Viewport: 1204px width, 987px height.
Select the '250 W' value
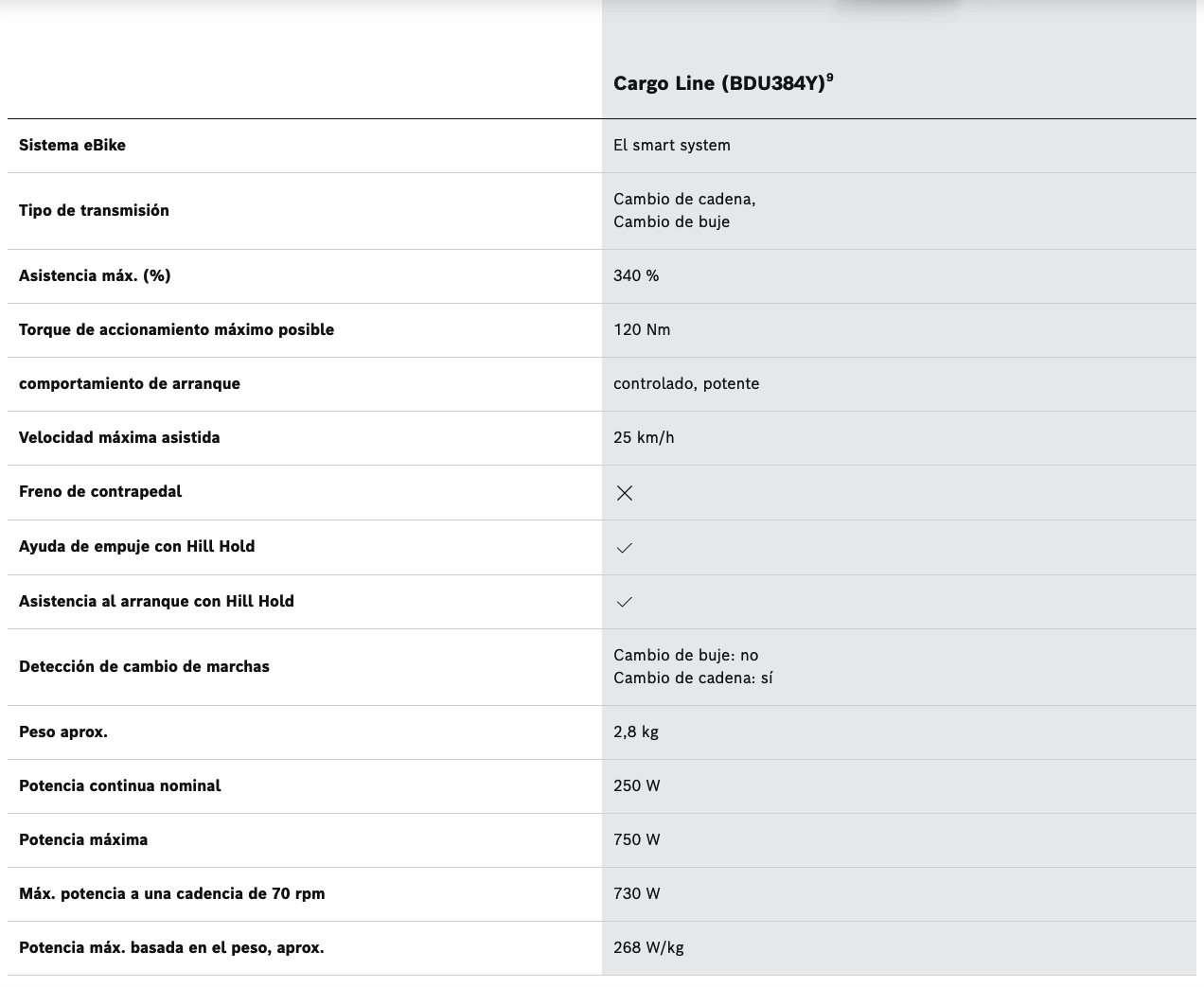[637, 785]
